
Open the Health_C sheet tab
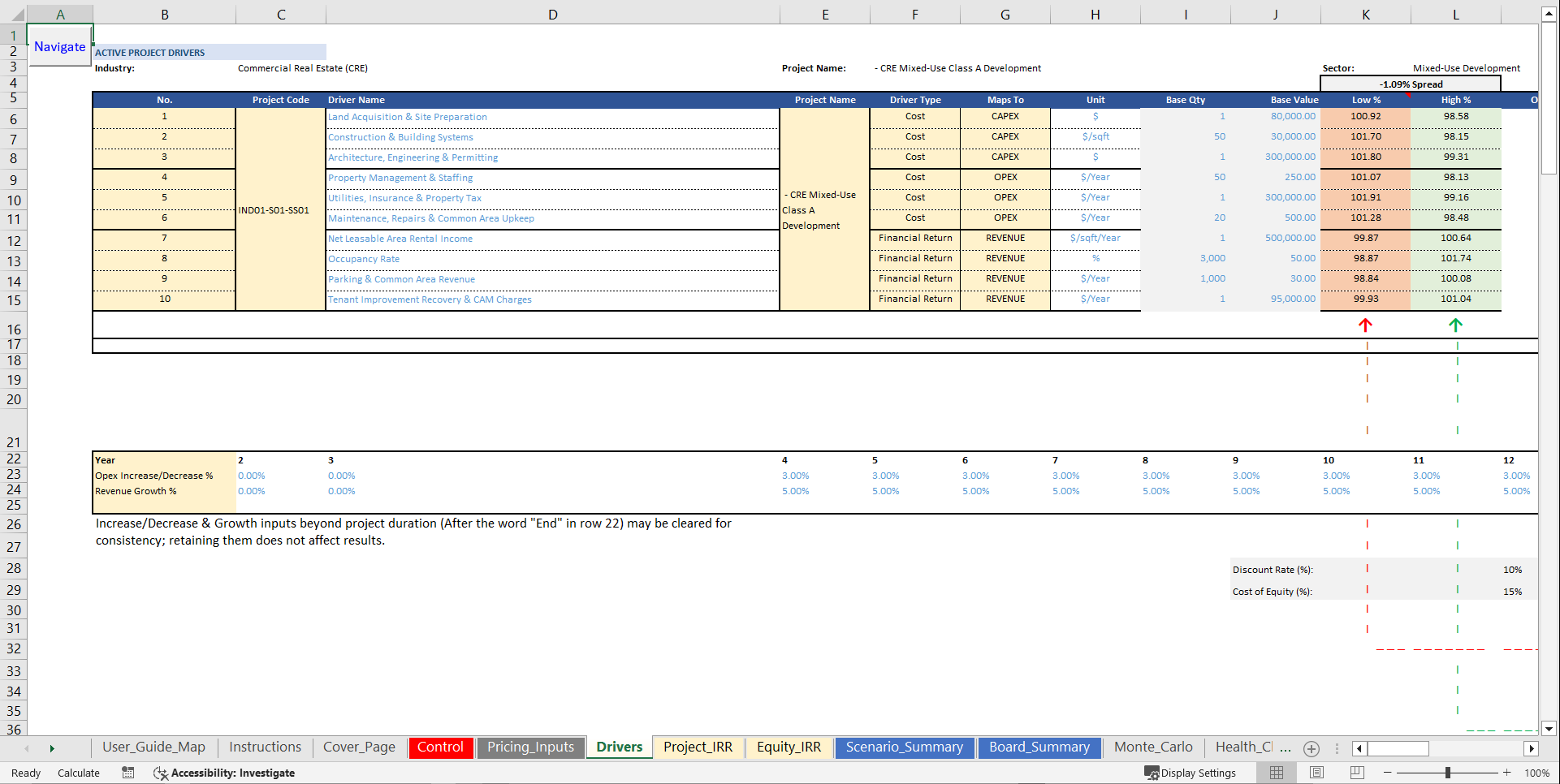(x=1243, y=747)
